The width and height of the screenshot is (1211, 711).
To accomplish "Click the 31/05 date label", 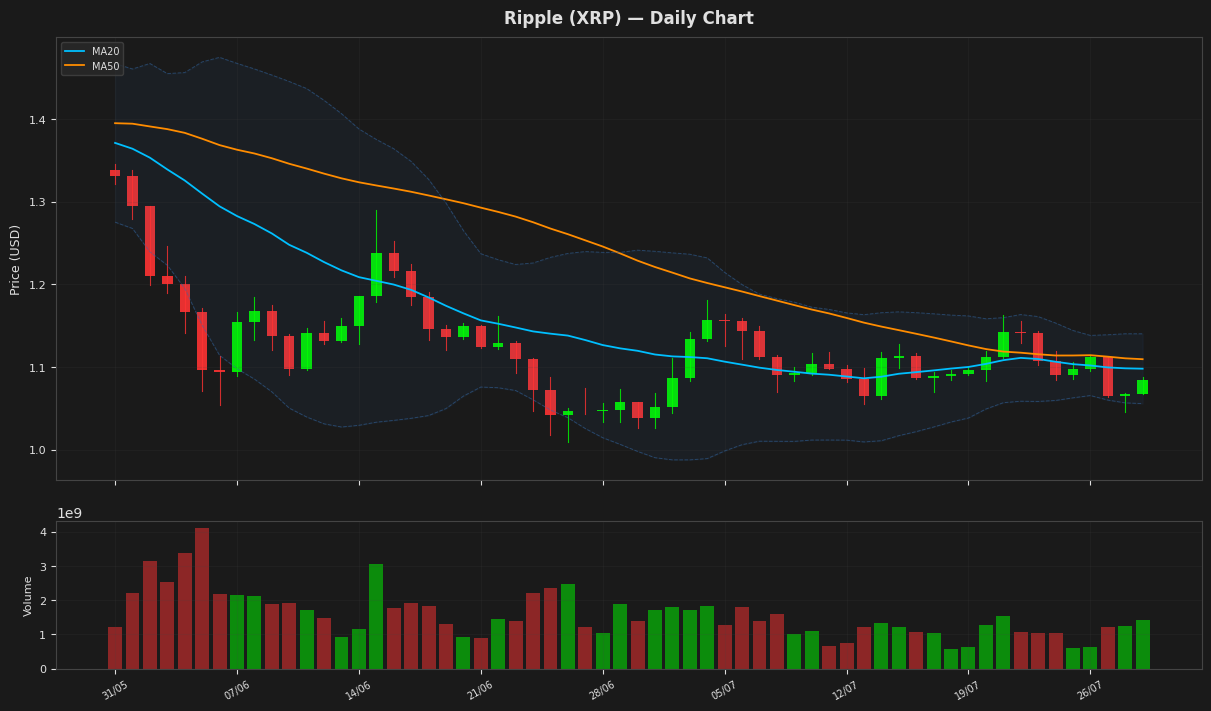I will (115, 691).
